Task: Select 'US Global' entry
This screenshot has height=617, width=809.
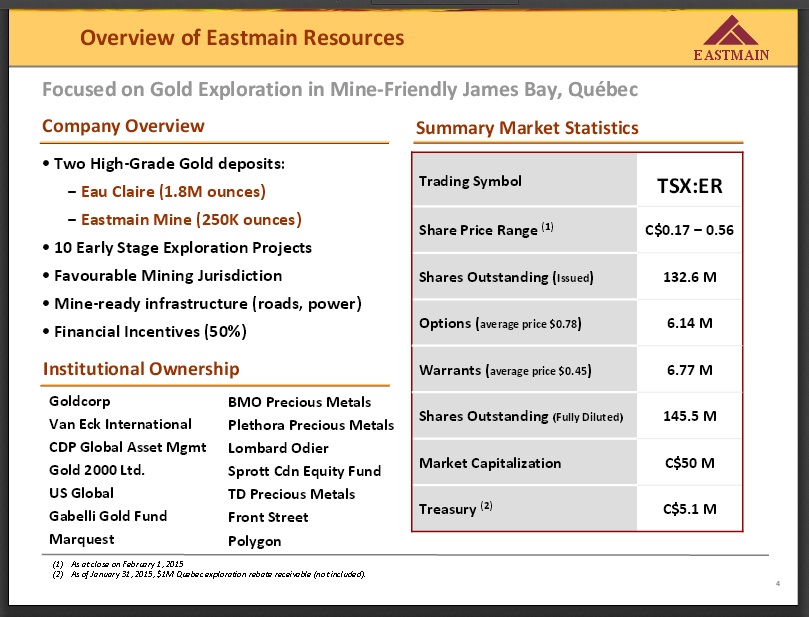Action: point(81,493)
